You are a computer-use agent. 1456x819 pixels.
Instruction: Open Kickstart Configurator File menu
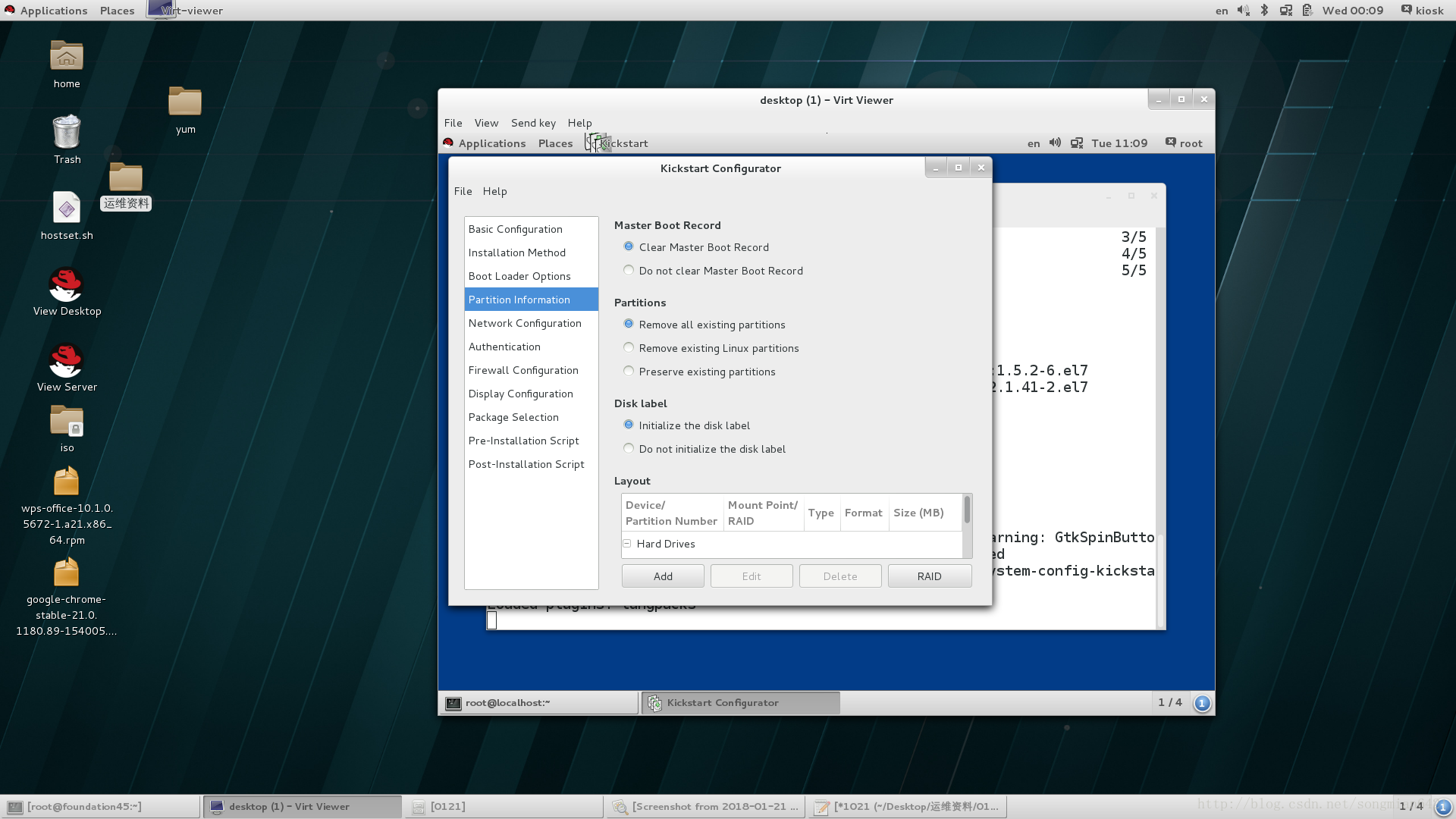(x=463, y=191)
